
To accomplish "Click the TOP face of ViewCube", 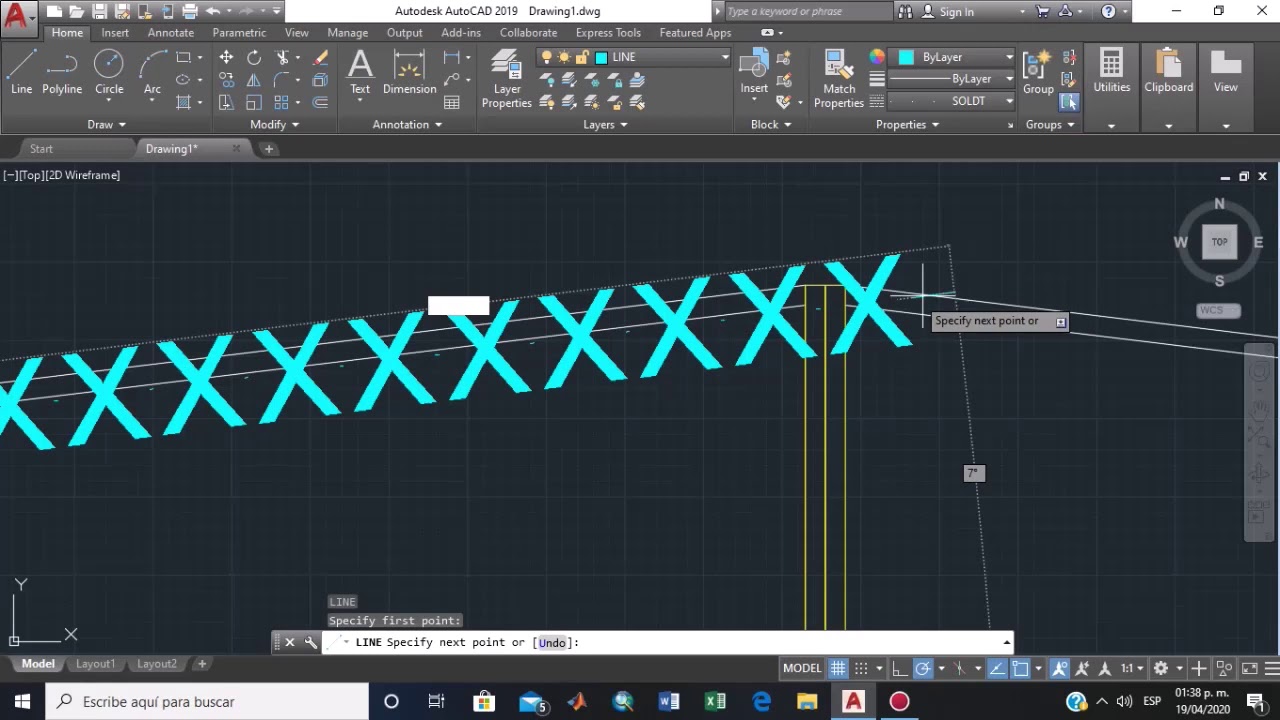I will pyautogui.click(x=1219, y=242).
